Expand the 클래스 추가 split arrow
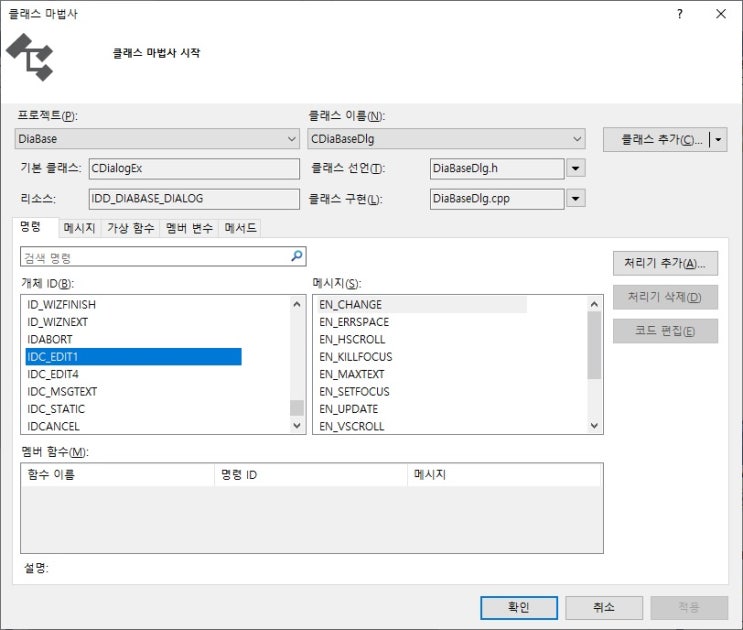743x630 pixels. point(718,140)
